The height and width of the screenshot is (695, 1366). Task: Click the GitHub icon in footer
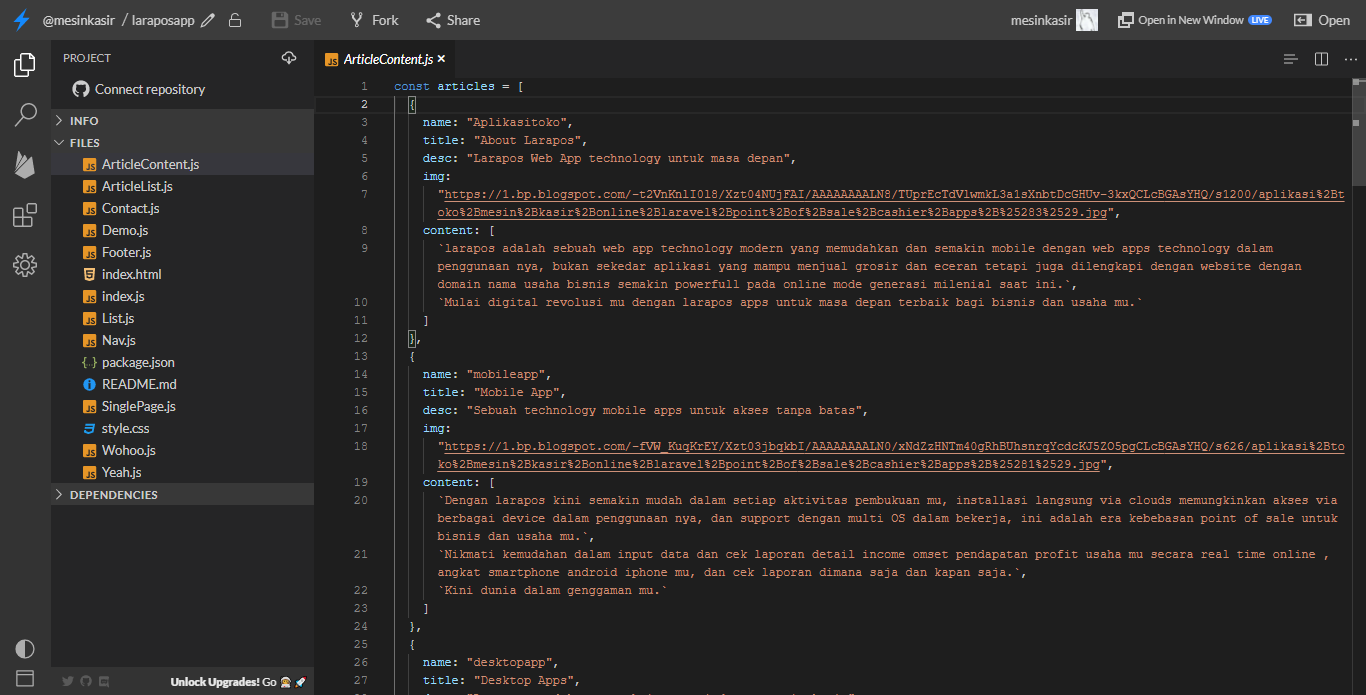pyautogui.click(x=86, y=681)
